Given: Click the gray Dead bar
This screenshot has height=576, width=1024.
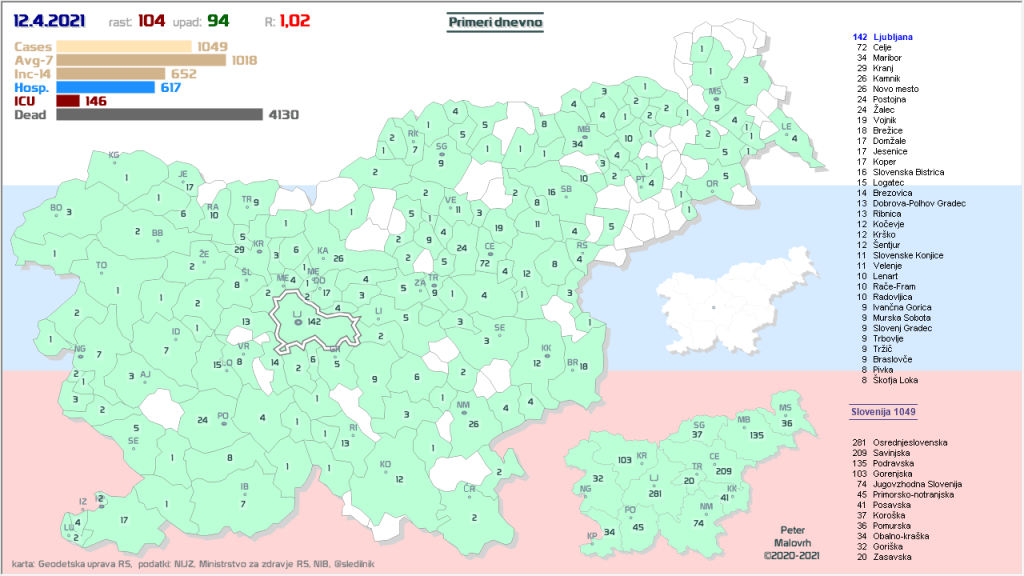Looking at the screenshot, I should tap(158, 115).
